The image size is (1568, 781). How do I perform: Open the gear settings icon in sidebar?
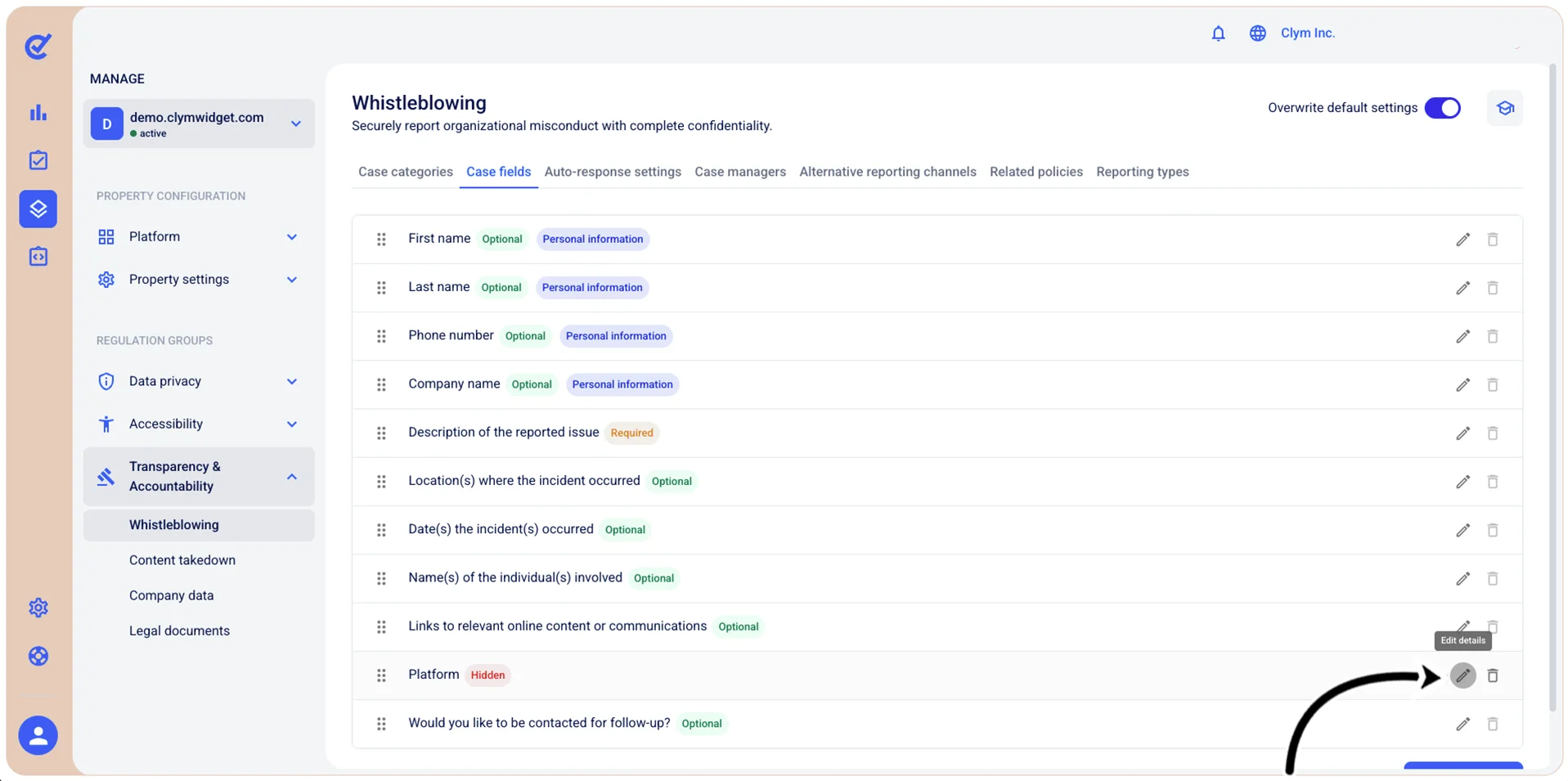coord(38,608)
